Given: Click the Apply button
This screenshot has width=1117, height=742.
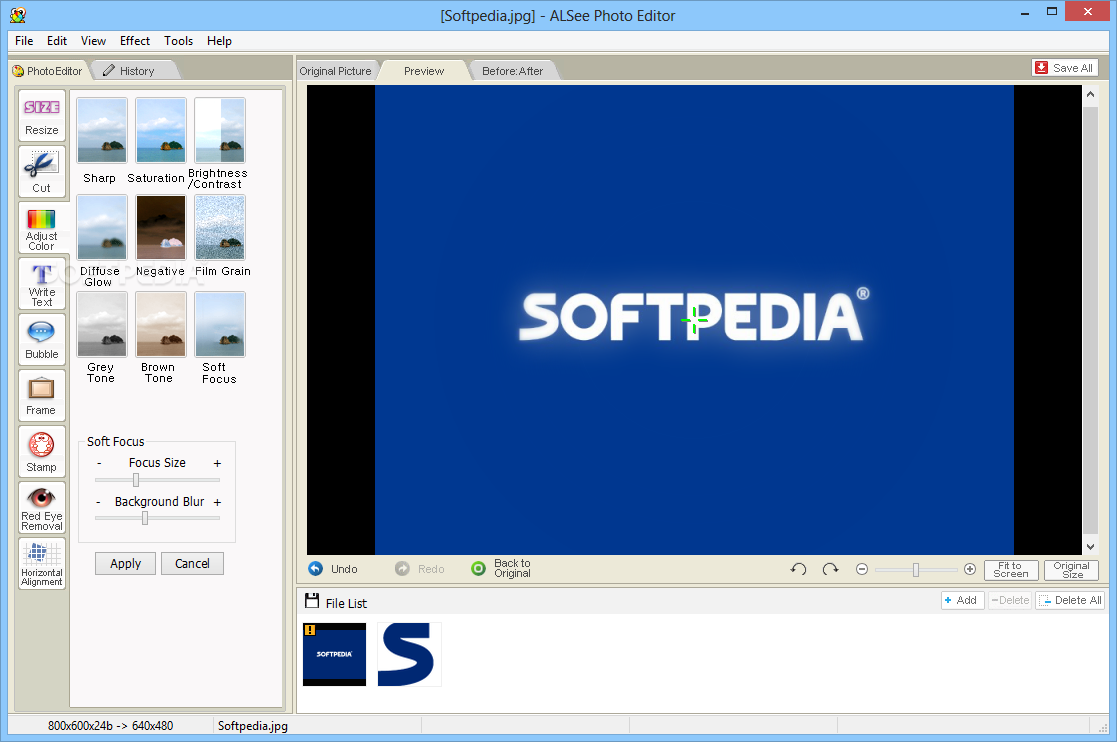Looking at the screenshot, I should [x=125, y=563].
